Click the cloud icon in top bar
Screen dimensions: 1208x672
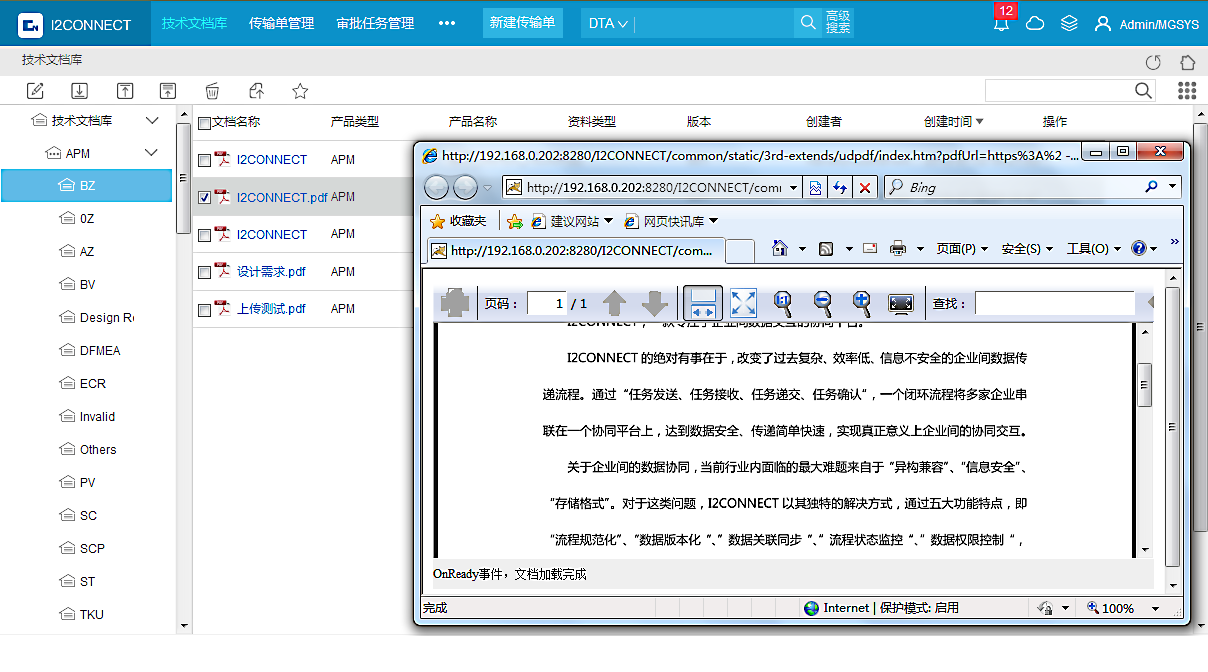pos(1035,23)
